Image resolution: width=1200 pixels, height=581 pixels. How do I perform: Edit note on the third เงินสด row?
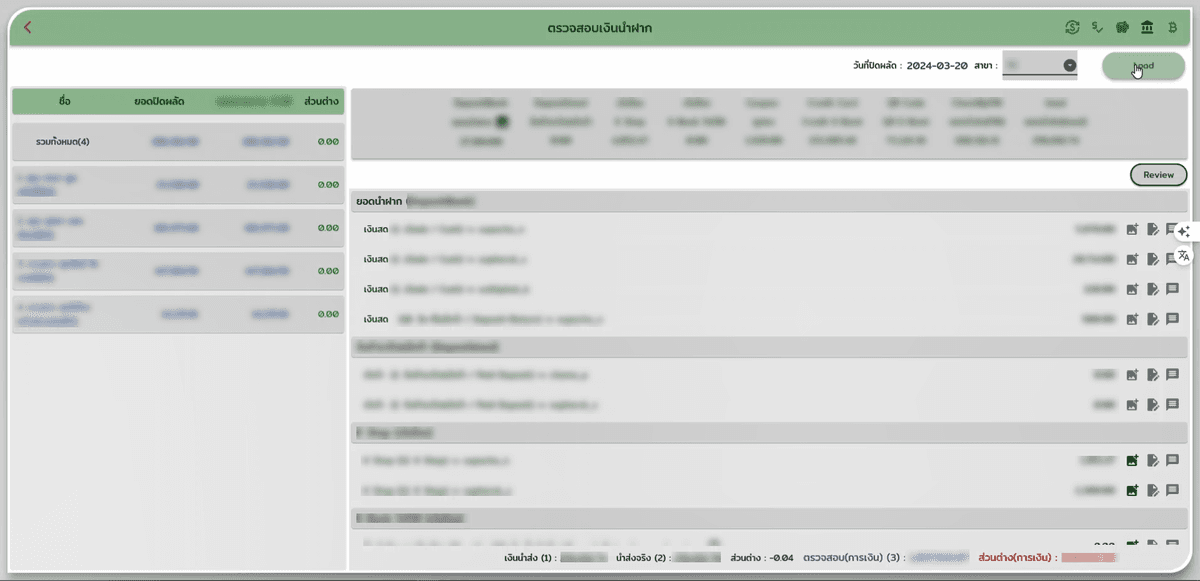coord(1153,289)
